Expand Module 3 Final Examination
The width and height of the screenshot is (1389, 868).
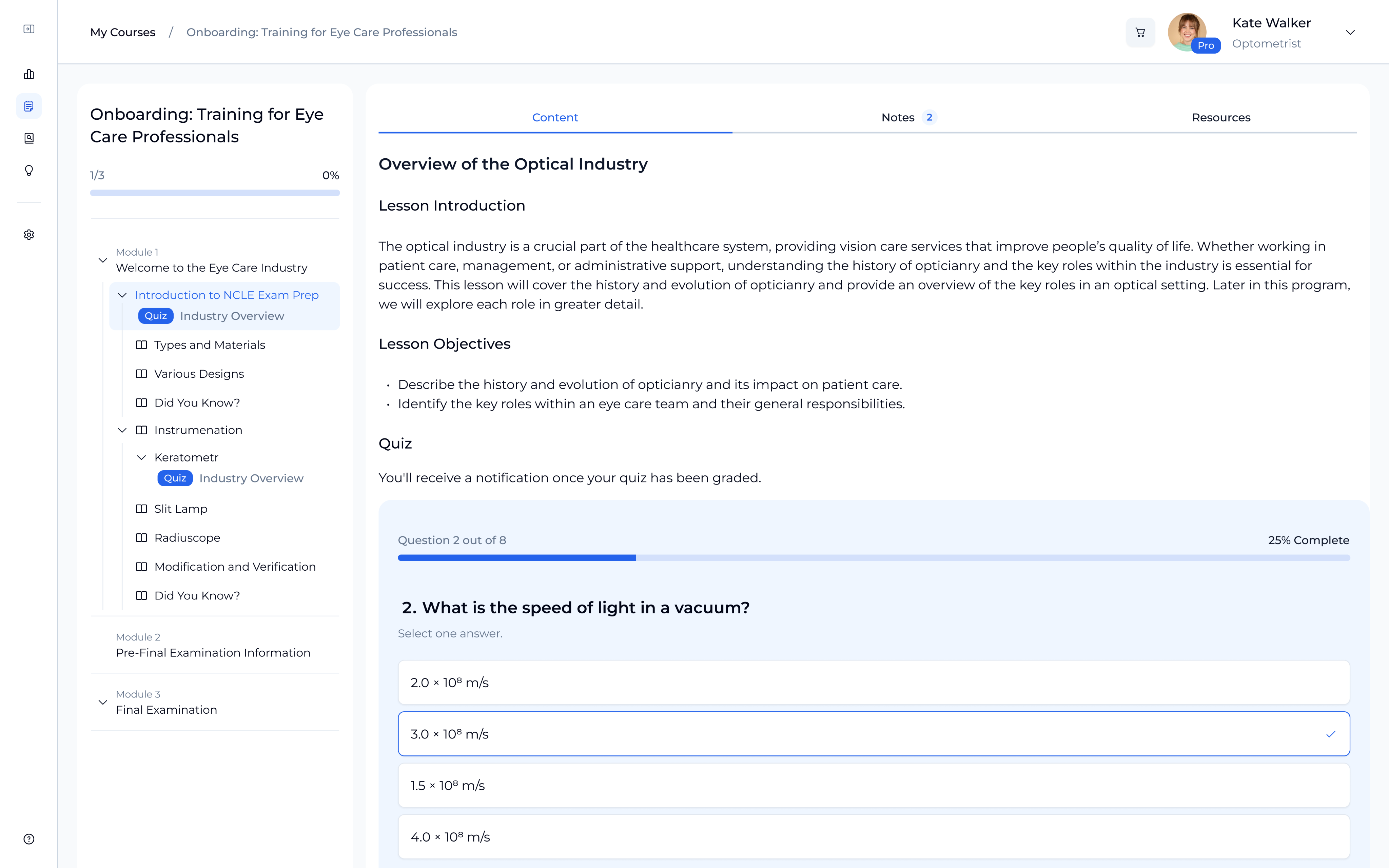pyautogui.click(x=103, y=702)
